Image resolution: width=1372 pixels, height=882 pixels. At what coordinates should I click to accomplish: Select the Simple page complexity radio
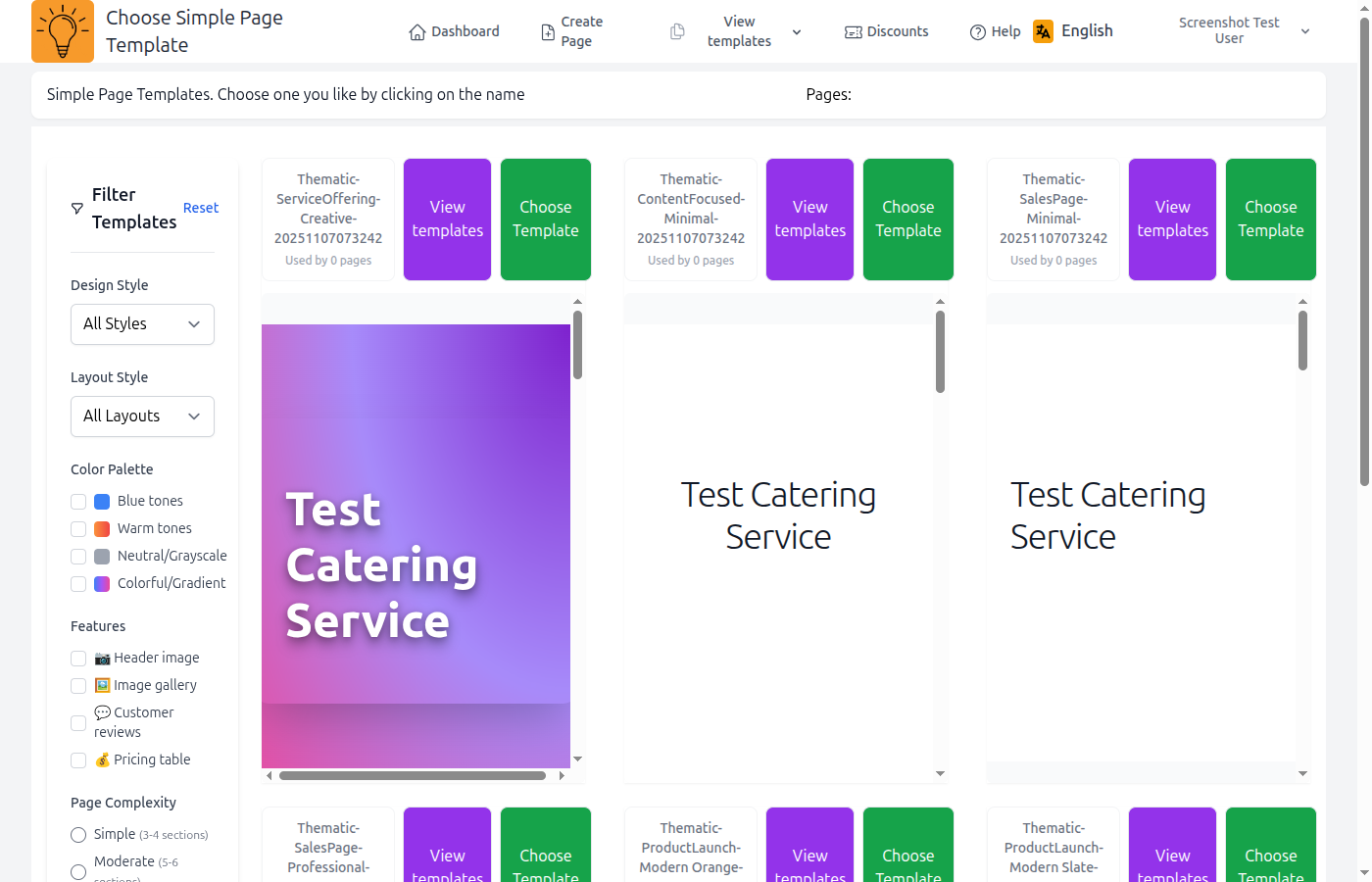point(78,835)
